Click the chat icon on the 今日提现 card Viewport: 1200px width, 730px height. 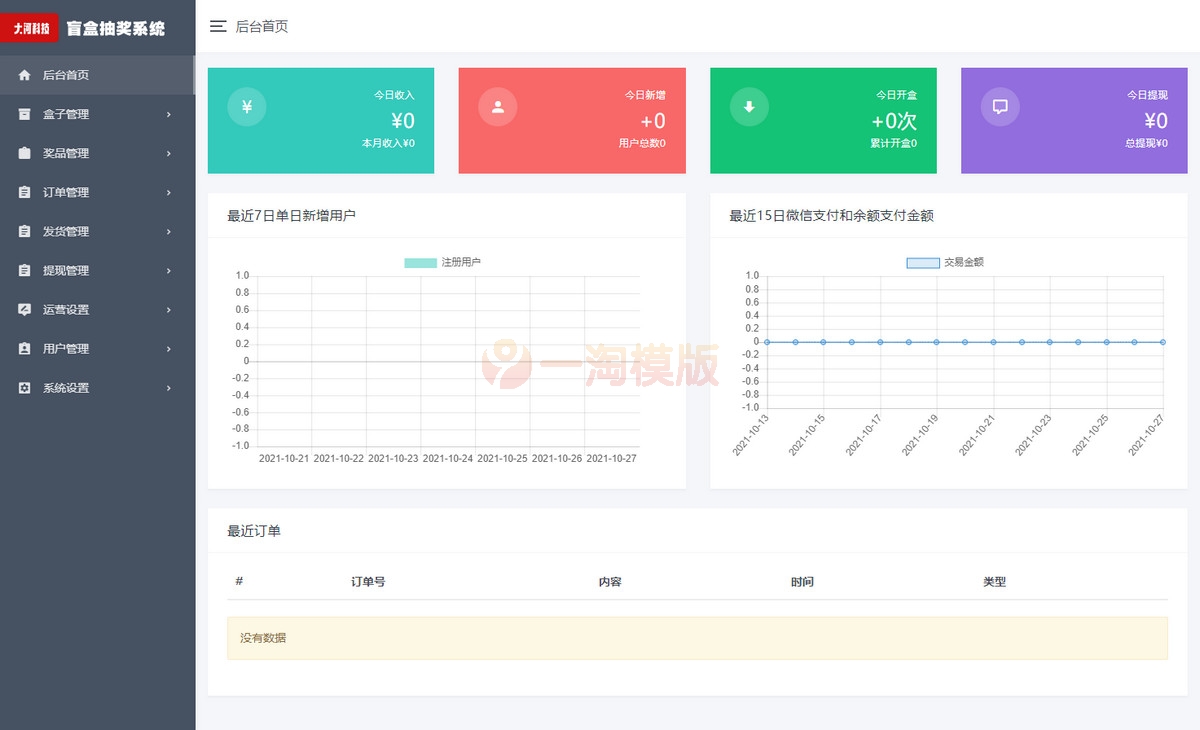click(999, 106)
